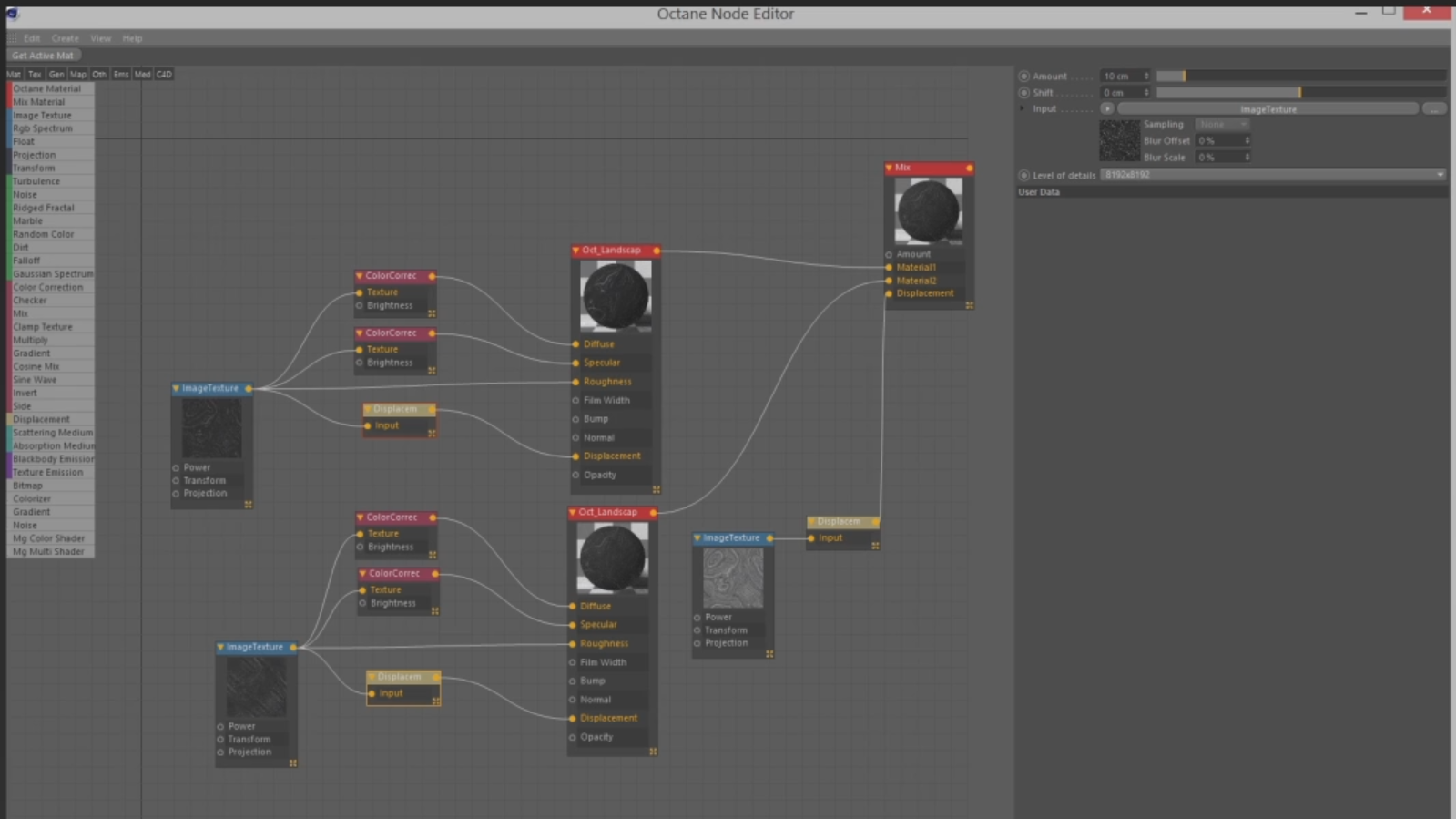Image resolution: width=1456 pixels, height=819 pixels.
Task: Click the ellipsis button beside ImageTexture
Action: pyautogui.click(x=1434, y=109)
